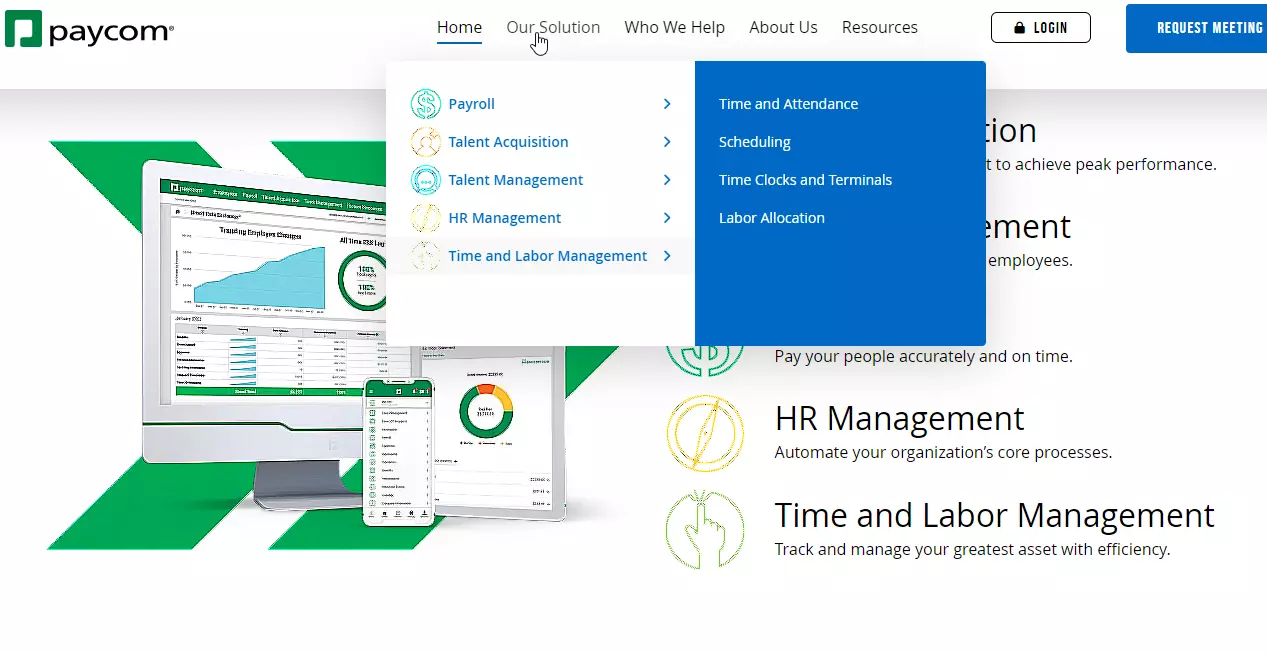The height and width of the screenshot is (653, 1267).
Task: Expand the HR Management submenu chevron
Action: pos(667,218)
